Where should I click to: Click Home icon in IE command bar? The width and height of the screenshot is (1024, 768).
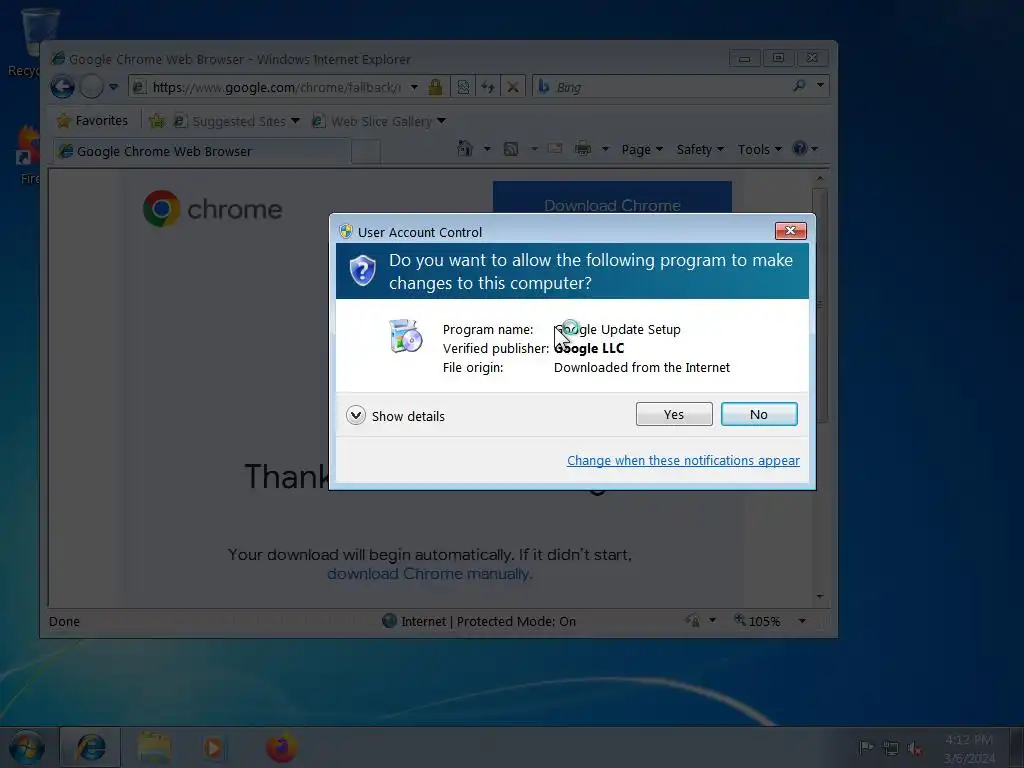[465, 149]
